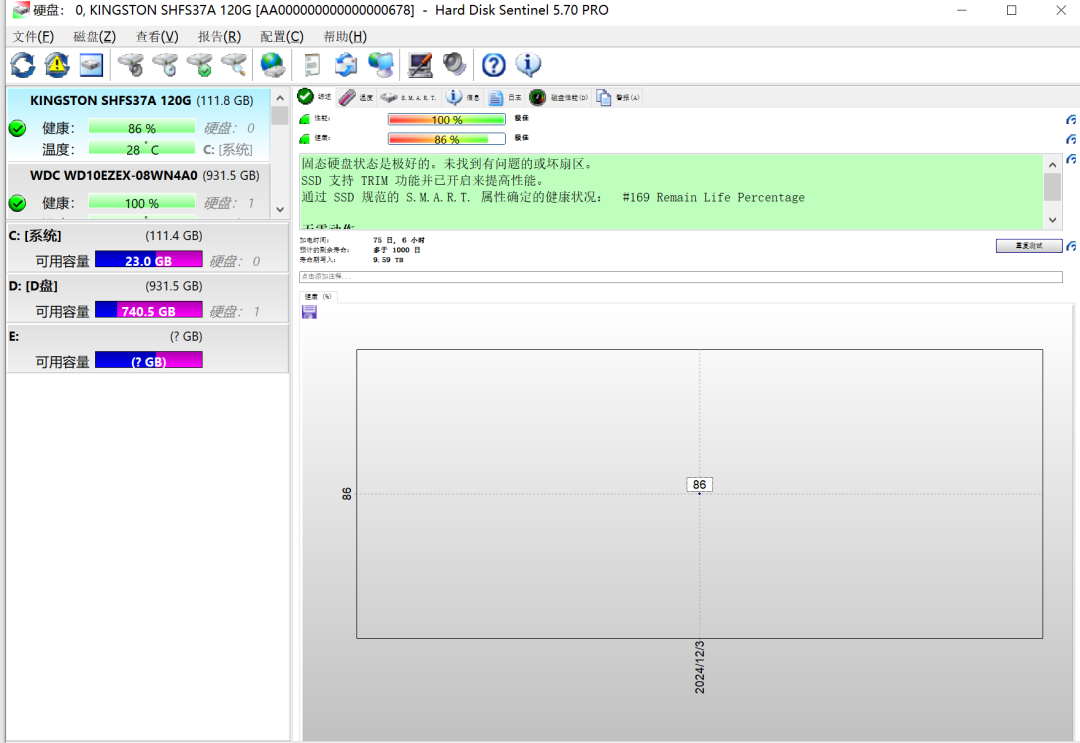Switch to the 磁盘性能(D) tab
This screenshot has height=743, width=1080.
point(559,98)
